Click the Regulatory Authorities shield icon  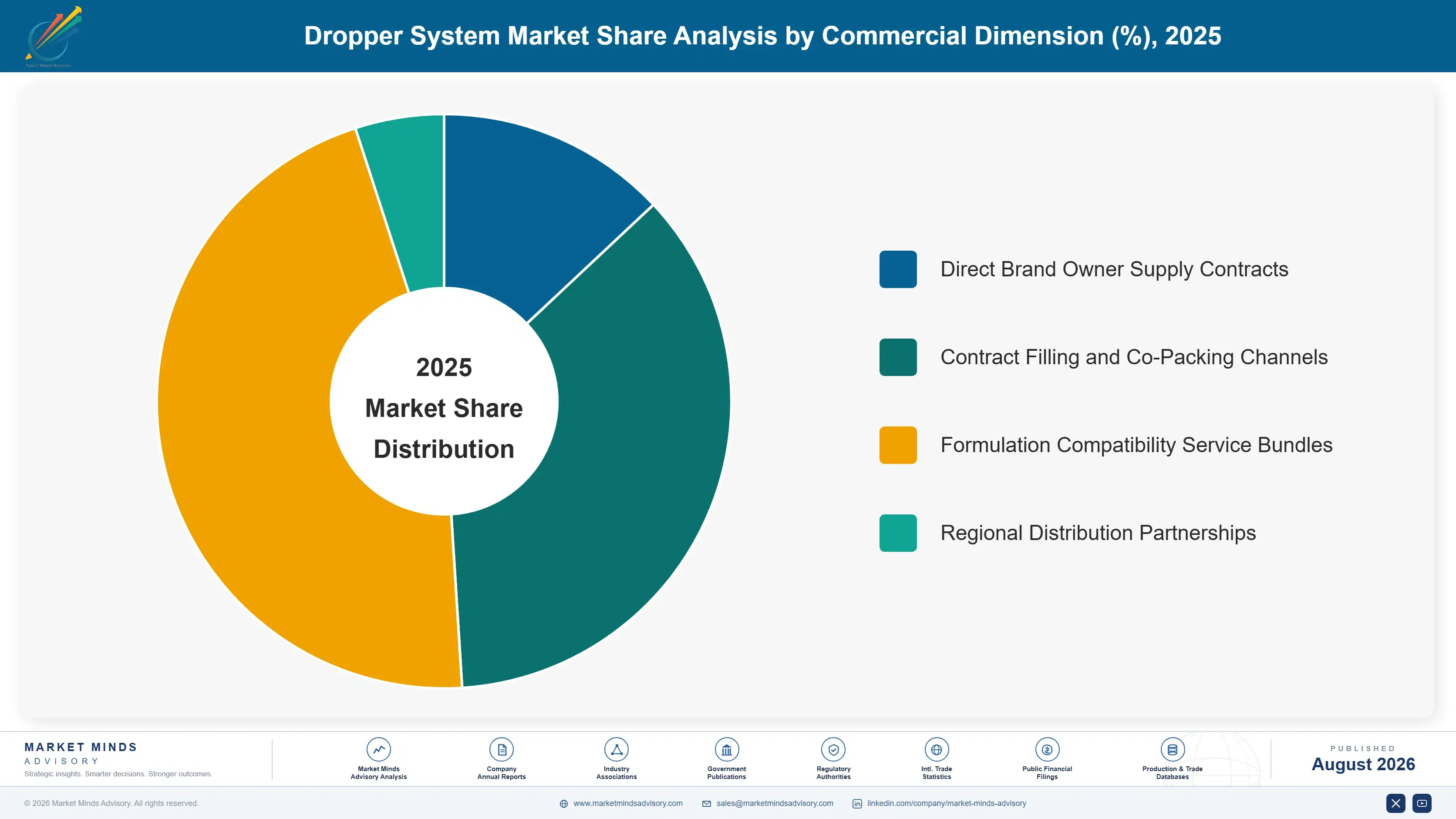click(833, 749)
